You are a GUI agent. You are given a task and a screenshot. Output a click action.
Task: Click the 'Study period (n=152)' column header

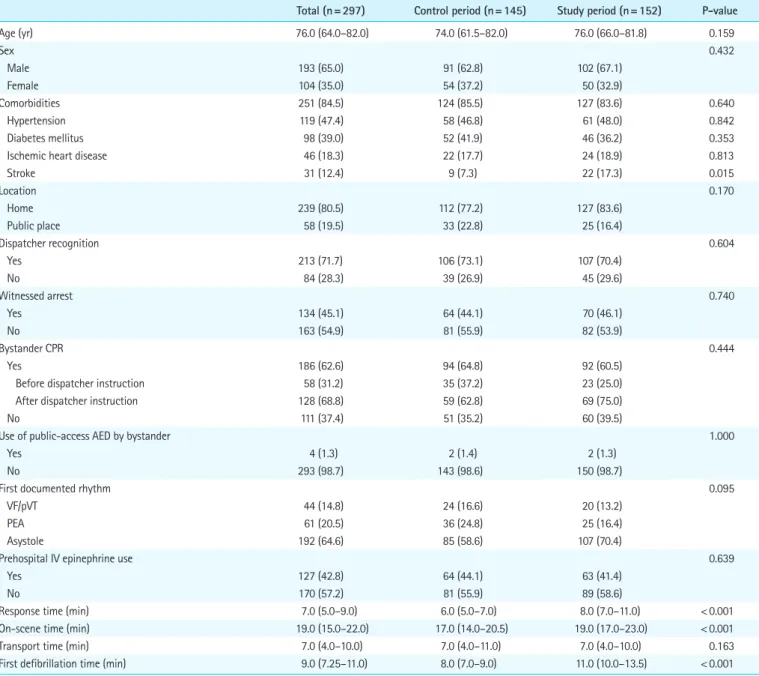(x=609, y=11)
